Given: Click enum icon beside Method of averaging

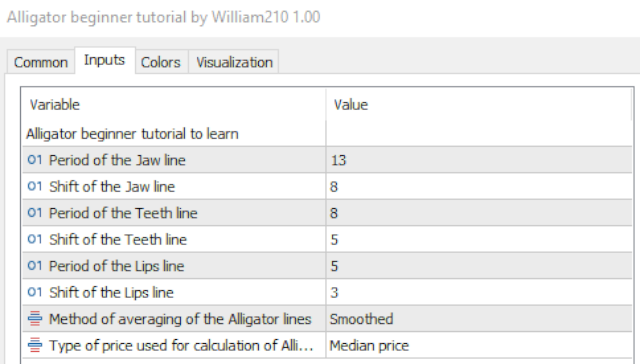Looking at the screenshot, I should [x=35, y=318].
